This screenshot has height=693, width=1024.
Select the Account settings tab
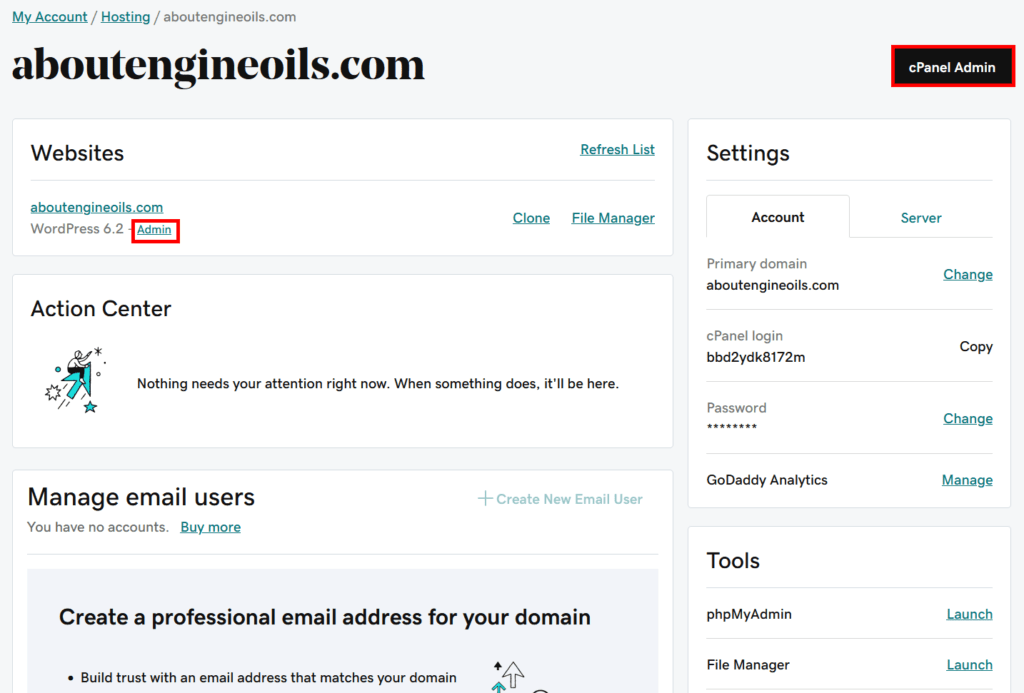(777, 218)
